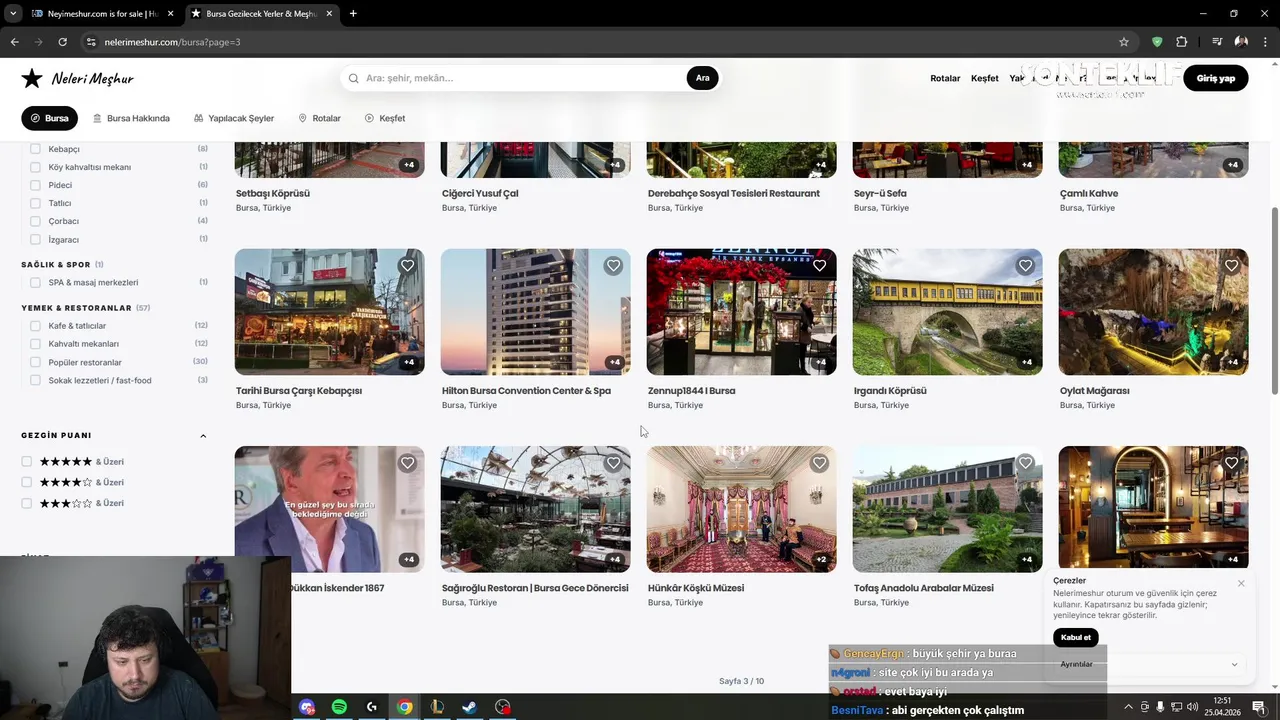Viewport: 1280px width, 720px height.
Task: Accept cookies with Kabul et button
Action: (1076, 637)
